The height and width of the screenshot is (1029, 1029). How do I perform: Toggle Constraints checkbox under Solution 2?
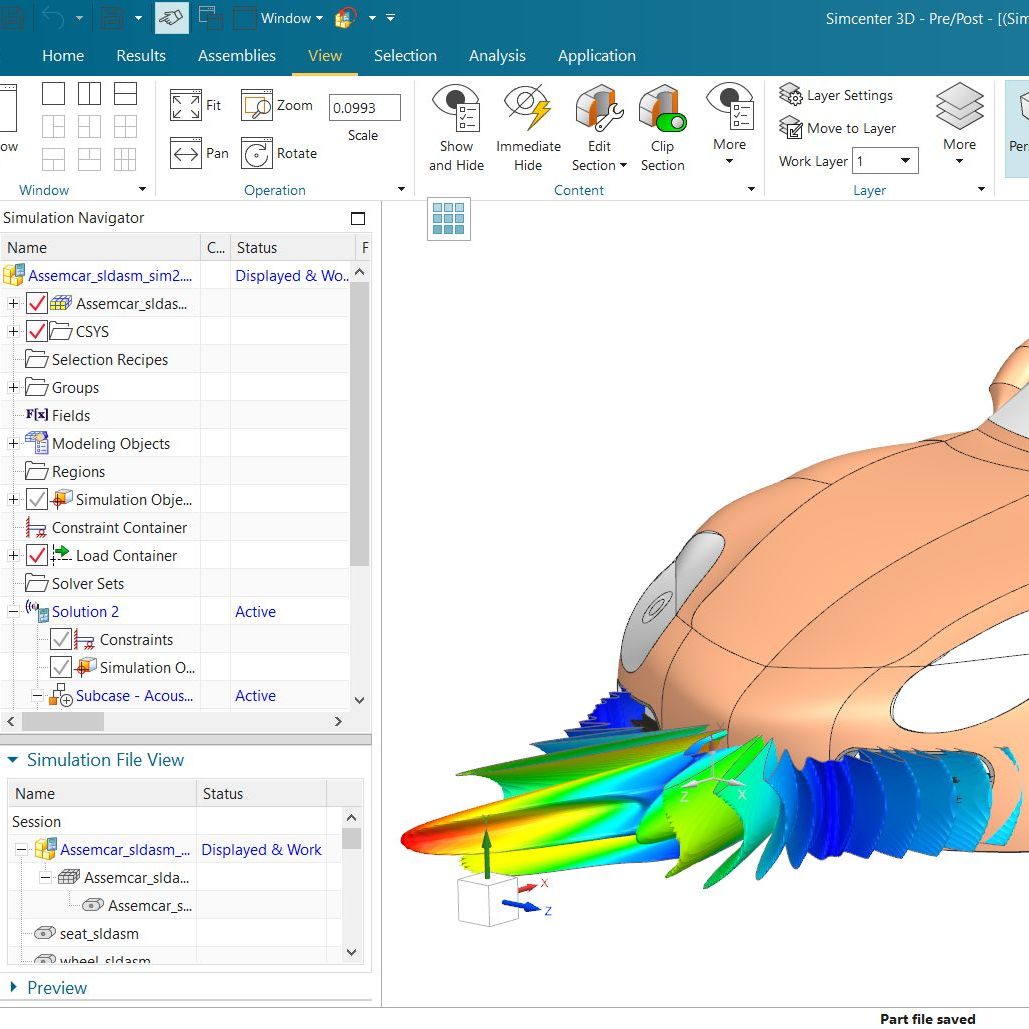[61, 639]
